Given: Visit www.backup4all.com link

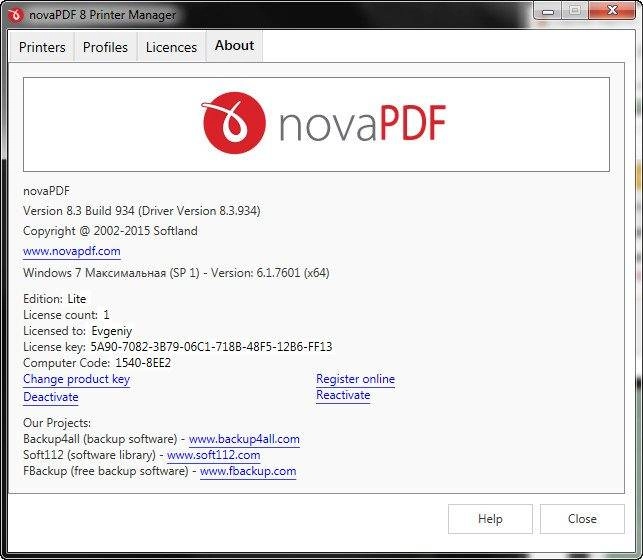Looking at the screenshot, I should [244, 439].
